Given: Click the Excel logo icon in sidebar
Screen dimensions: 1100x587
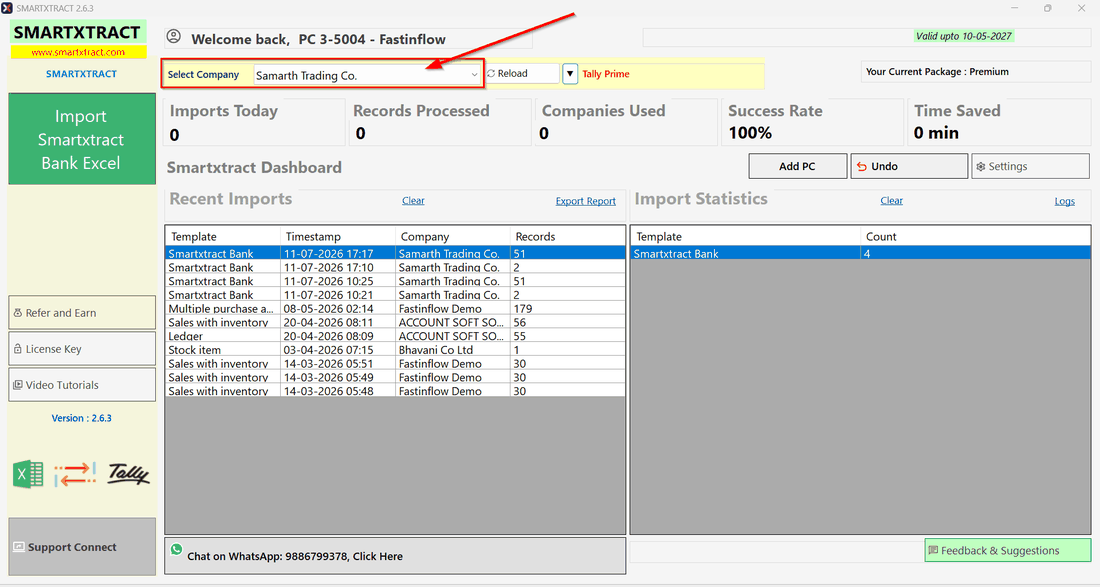Looking at the screenshot, I should click(x=28, y=475).
